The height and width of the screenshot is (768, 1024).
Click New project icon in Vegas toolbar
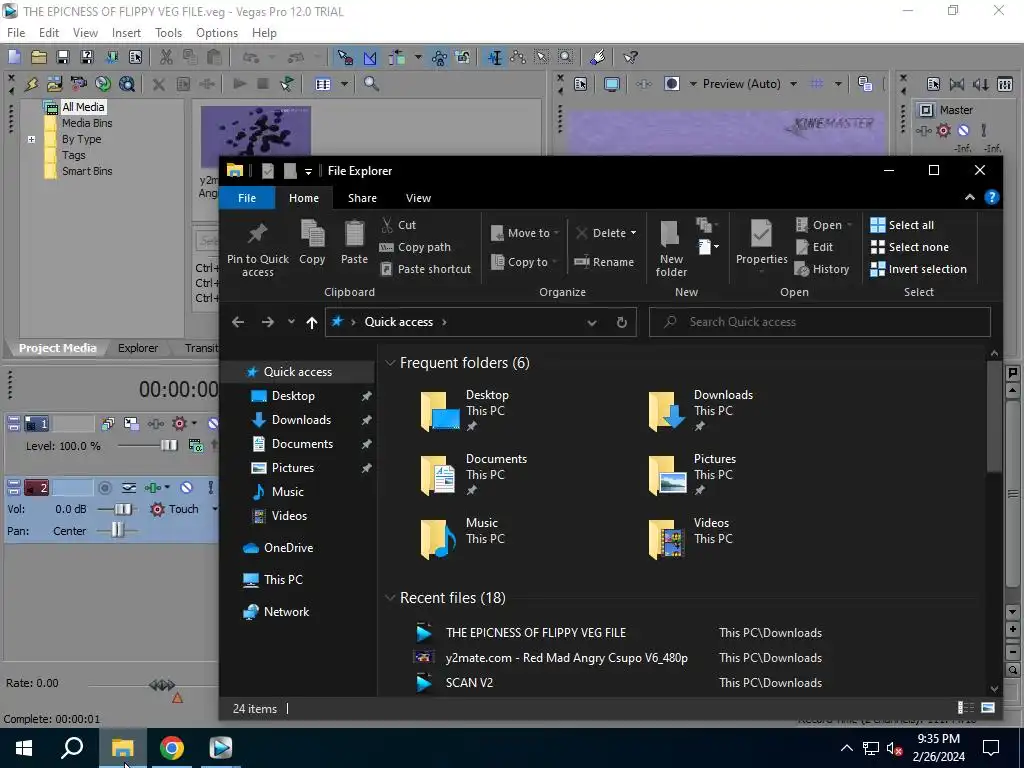tap(14, 57)
